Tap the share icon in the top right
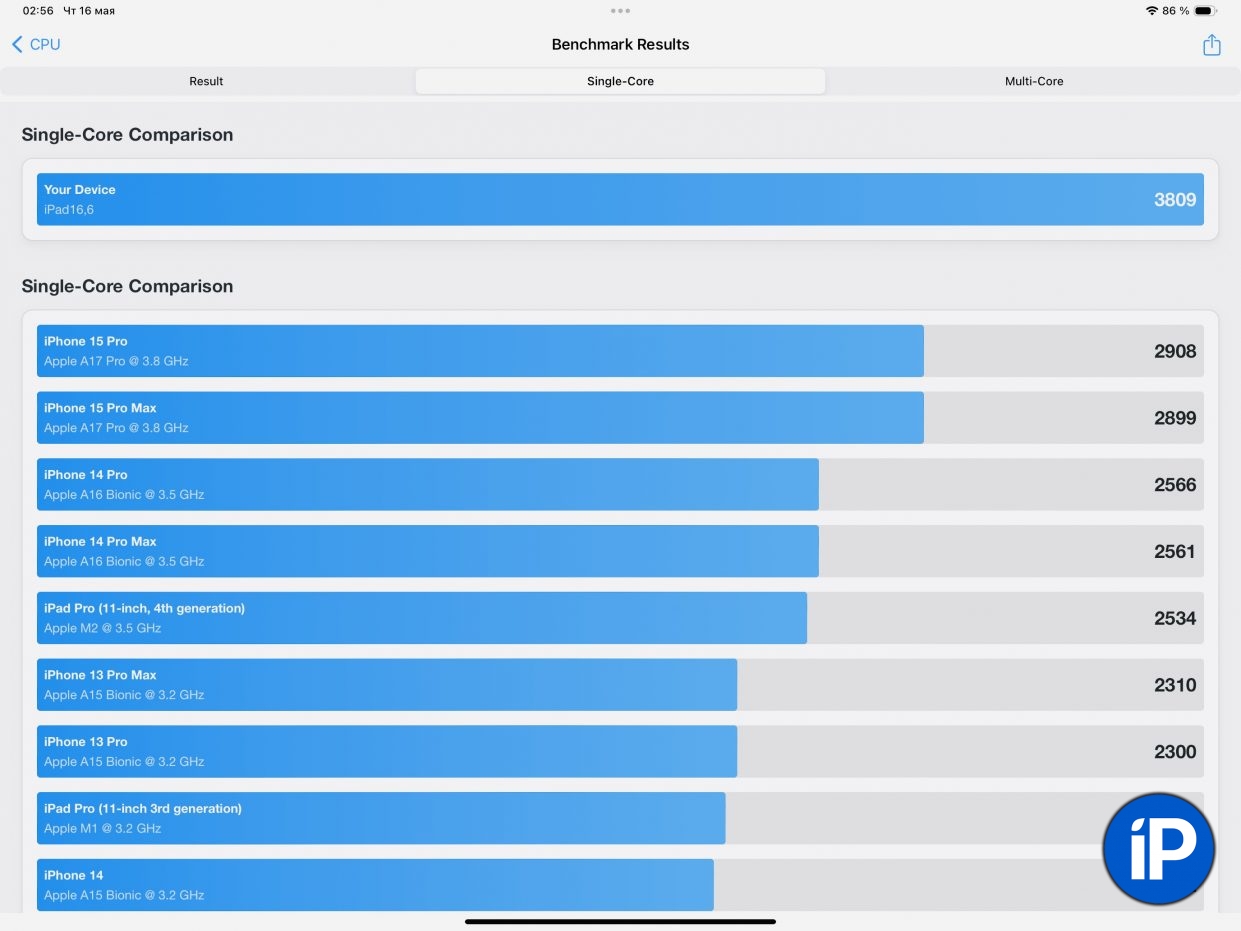1241x931 pixels. (x=1211, y=45)
